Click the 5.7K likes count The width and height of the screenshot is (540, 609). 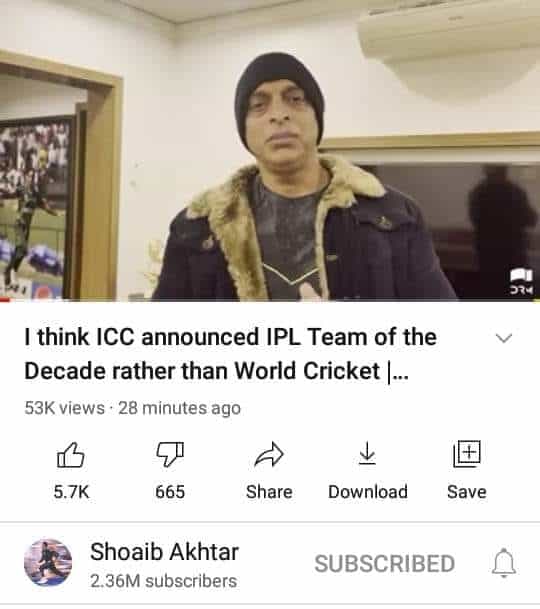(x=71, y=492)
